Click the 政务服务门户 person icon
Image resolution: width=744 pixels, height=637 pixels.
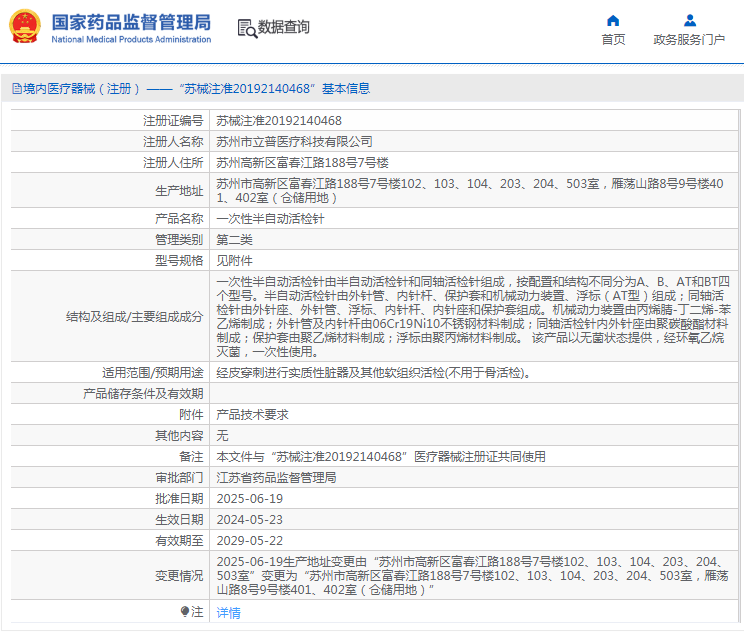point(689,20)
